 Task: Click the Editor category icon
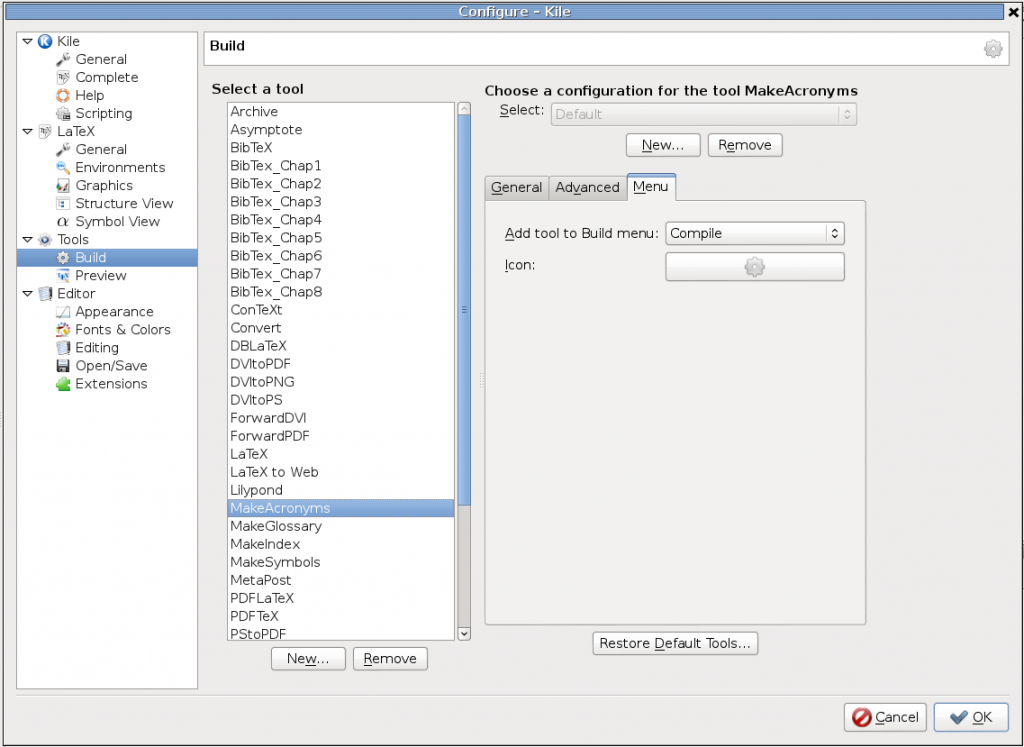tap(45, 293)
